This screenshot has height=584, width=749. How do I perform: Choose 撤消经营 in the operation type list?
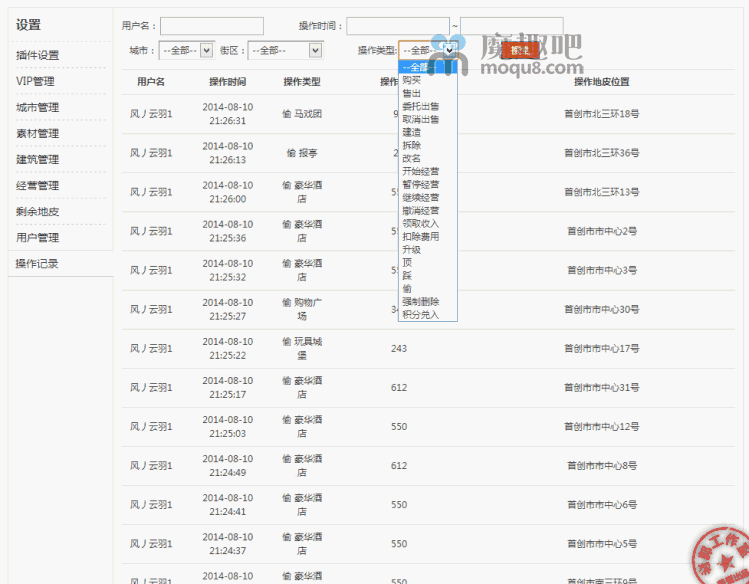[x=428, y=211]
